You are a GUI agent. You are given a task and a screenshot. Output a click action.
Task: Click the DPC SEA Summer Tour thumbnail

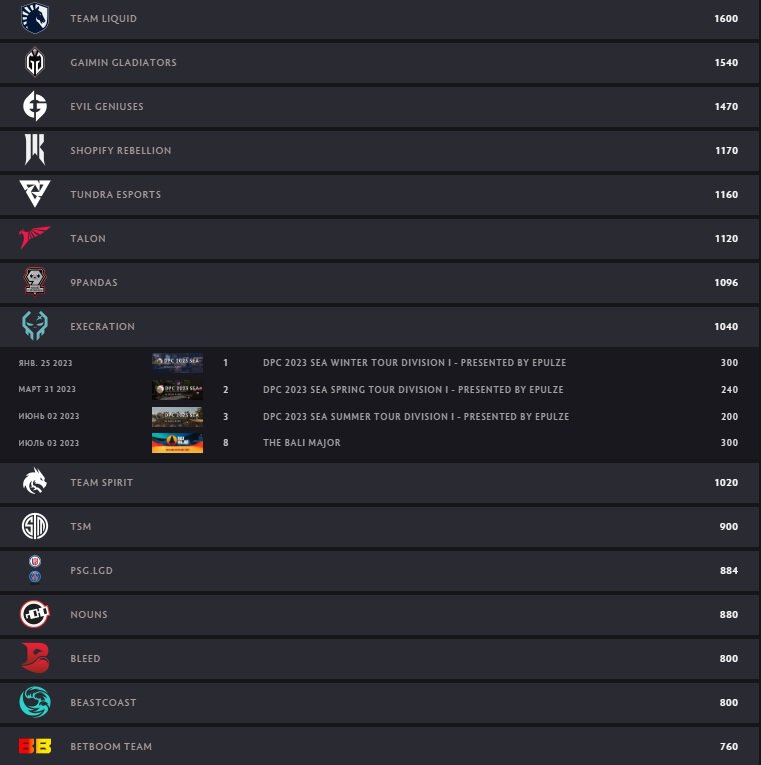point(177,417)
